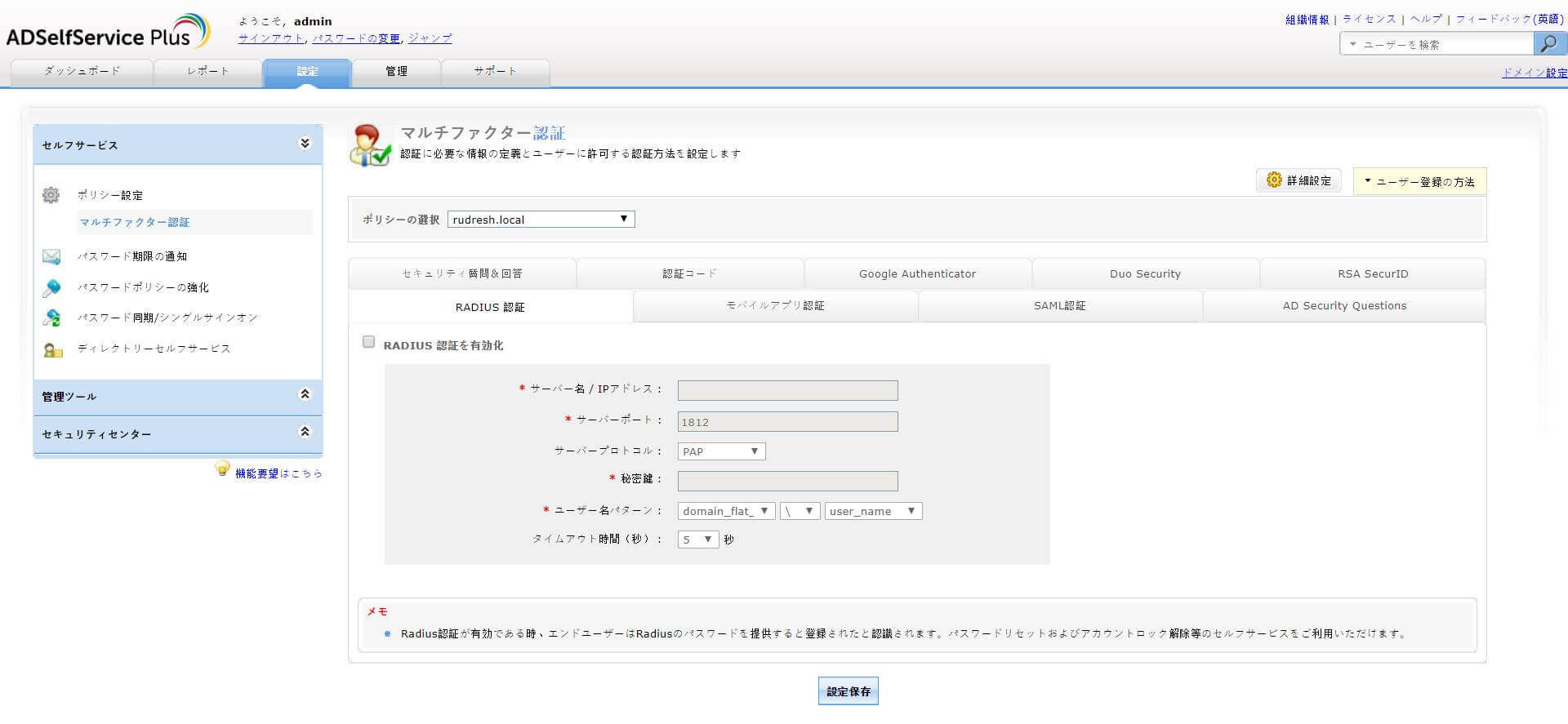This screenshot has height=724, width=1568.
Task: Open the 管理 tab
Action: point(396,72)
